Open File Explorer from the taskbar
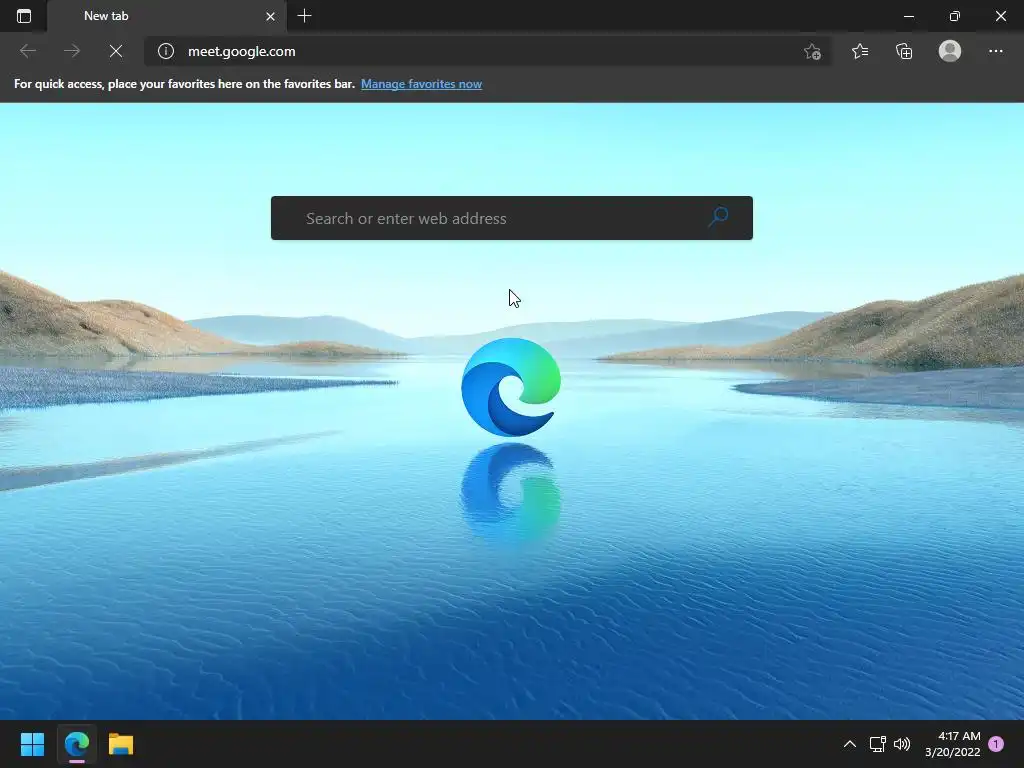This screenshot has height=768, width=1024. [x=121, y=744]
